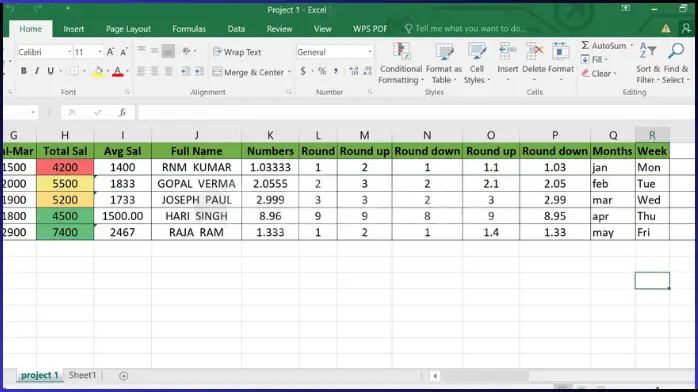
Task: Open the Format cells menu
Action: 561,63
